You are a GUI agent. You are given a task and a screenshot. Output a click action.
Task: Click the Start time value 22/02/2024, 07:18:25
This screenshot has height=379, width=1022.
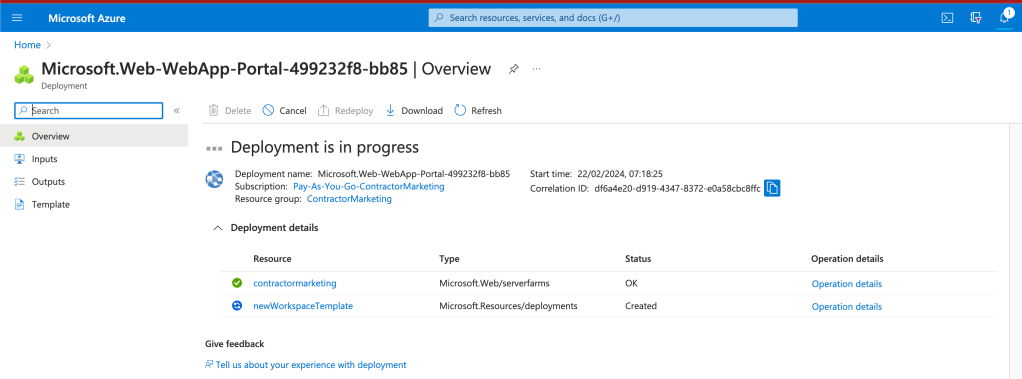[x=620, y=174]
